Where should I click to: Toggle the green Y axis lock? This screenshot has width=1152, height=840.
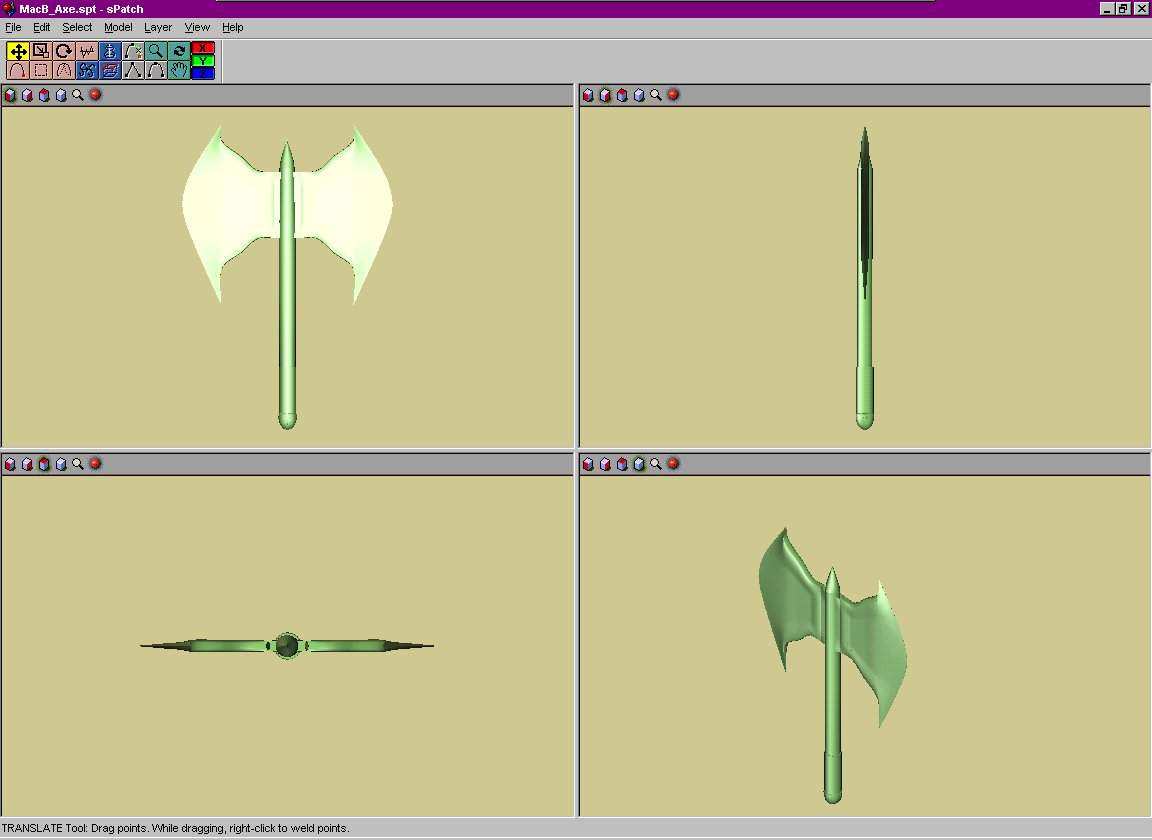click(x=203, y=60)
